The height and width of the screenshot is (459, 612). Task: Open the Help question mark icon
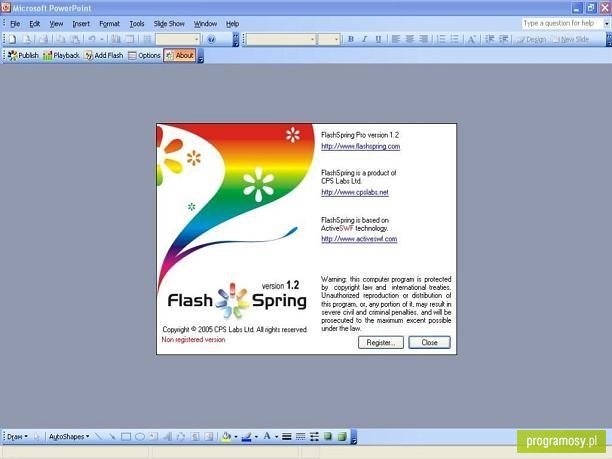point(211,39)
